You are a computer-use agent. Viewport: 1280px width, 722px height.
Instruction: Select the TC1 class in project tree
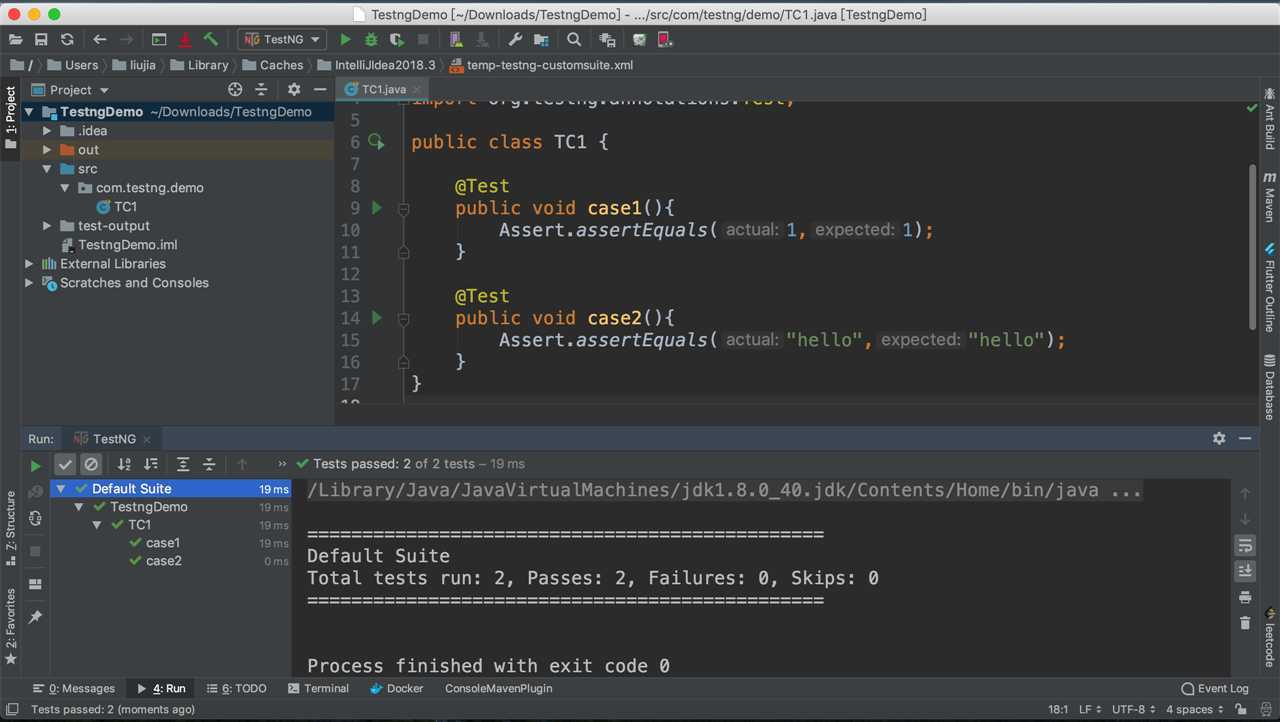coord(125,207)
